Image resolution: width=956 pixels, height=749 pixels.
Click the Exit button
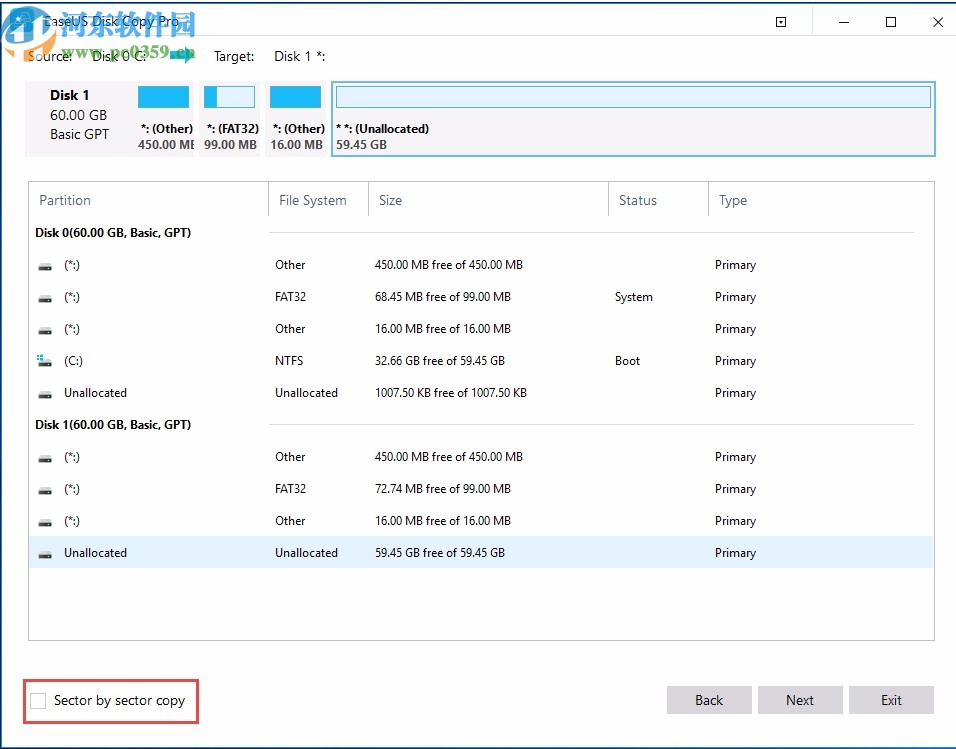(x=891, y=700)
